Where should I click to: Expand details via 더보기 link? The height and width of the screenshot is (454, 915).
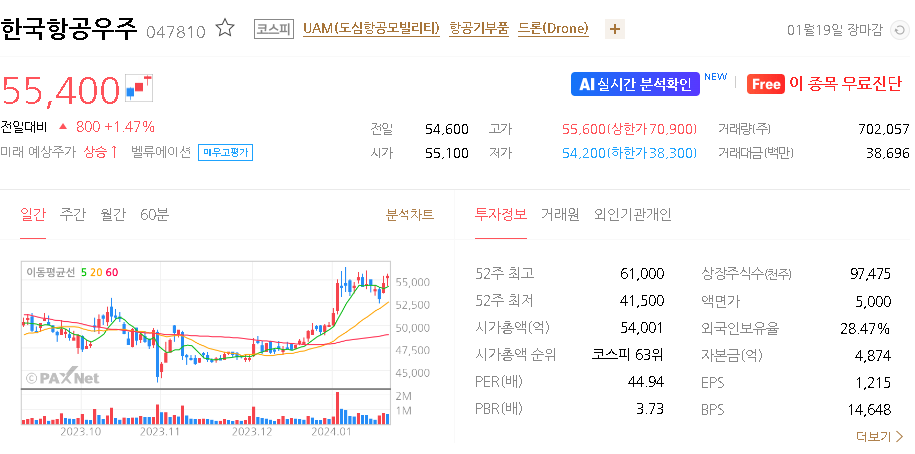[x=879, y=436]
